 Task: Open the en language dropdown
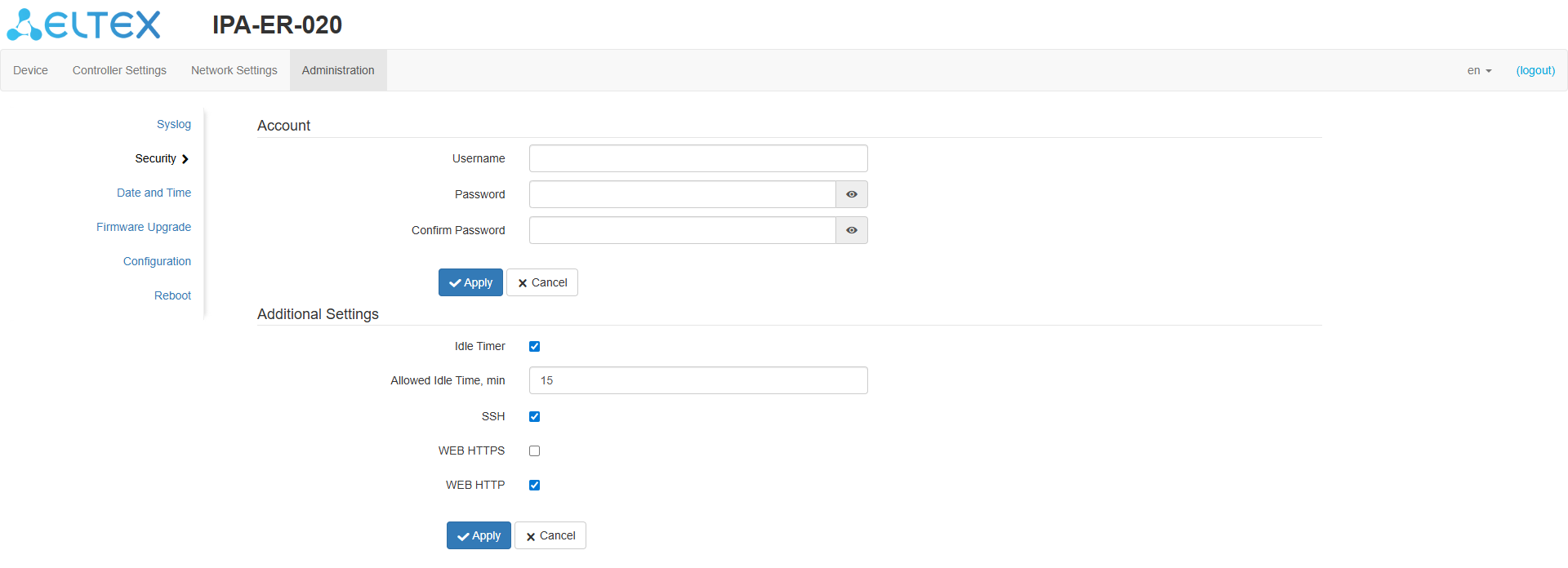point(1479,70)
